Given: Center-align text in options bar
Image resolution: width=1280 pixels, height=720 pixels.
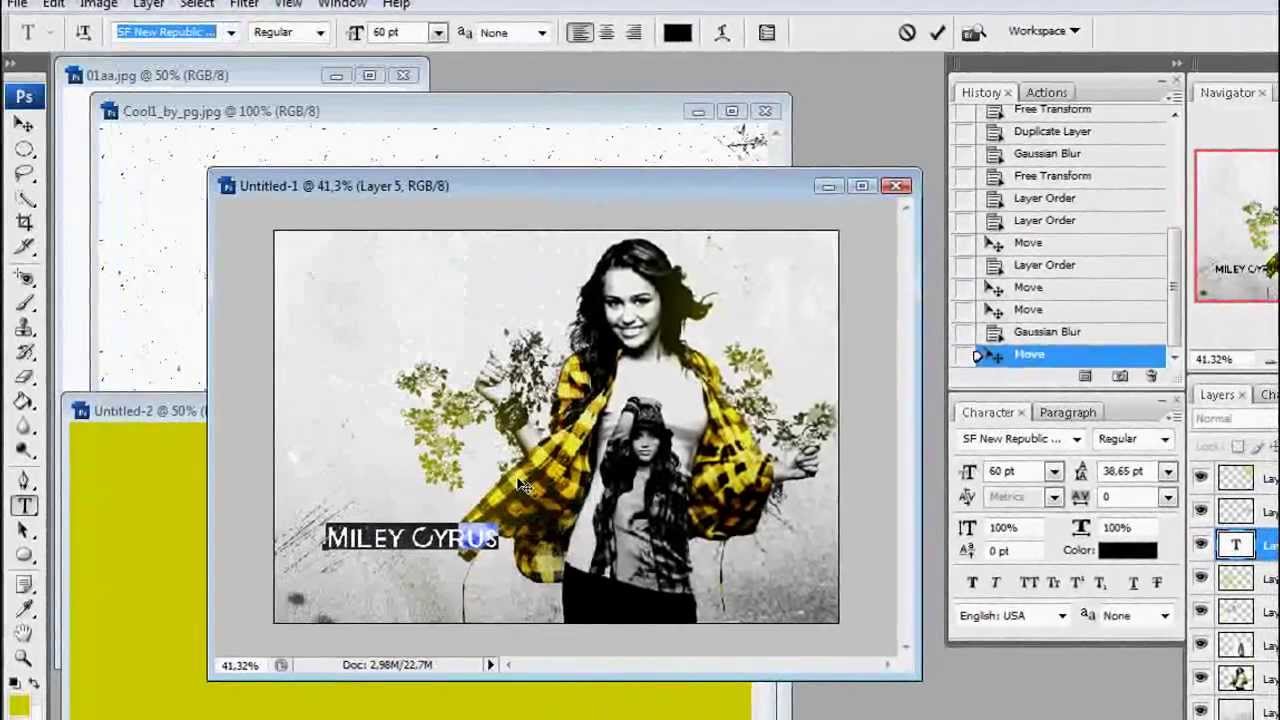Looking at the screenshot, I should coord(606,33).
